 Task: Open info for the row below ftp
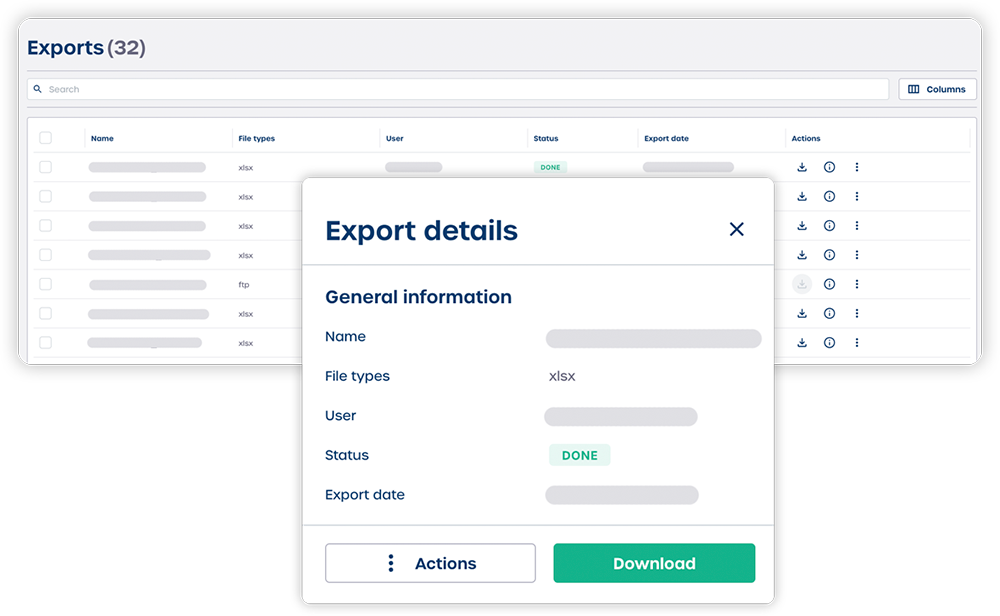pyautogui.click(x=829, y=314)
